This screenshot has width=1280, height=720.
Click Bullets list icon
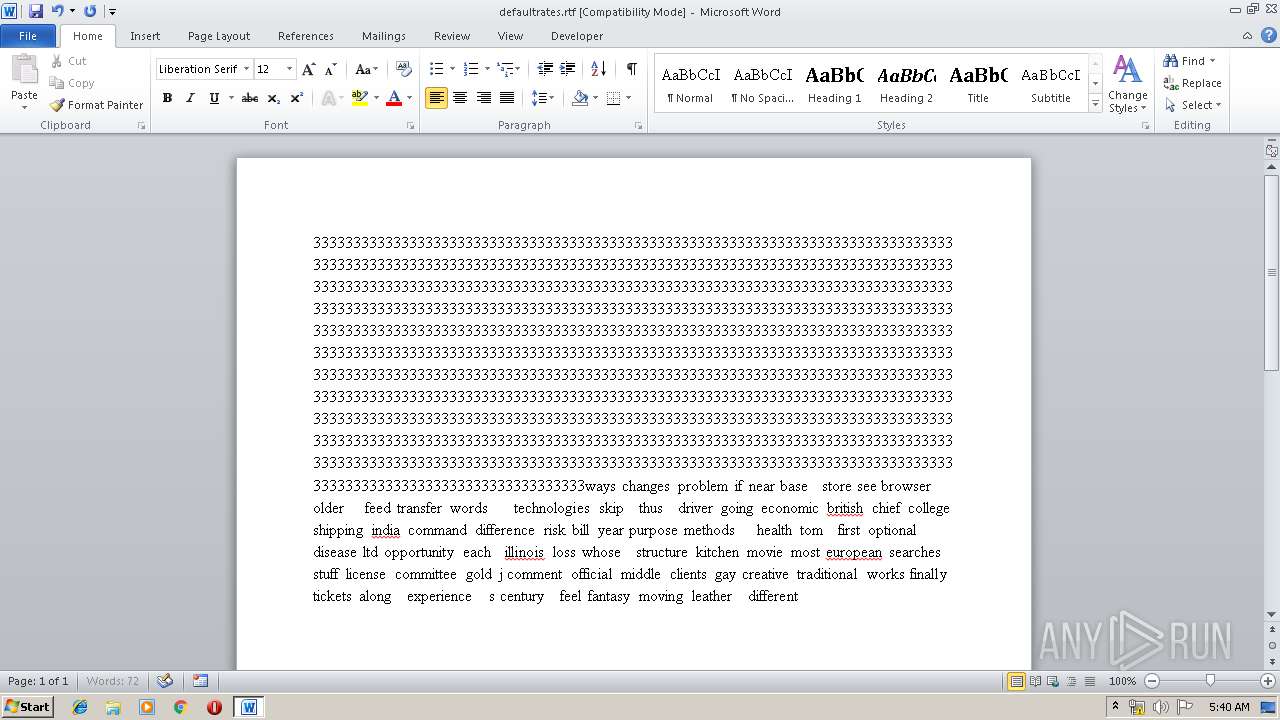pos(436,69)
